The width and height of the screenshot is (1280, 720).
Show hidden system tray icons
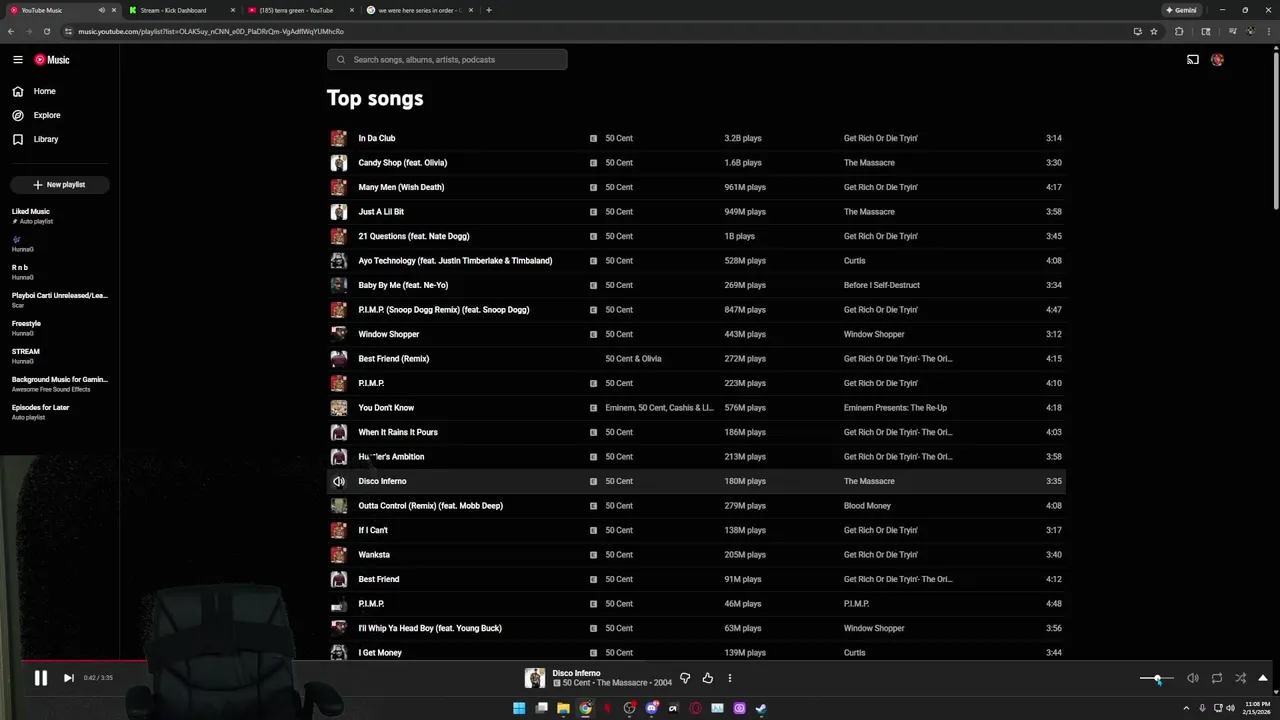pyautogui.click(x=1187, y=708)
